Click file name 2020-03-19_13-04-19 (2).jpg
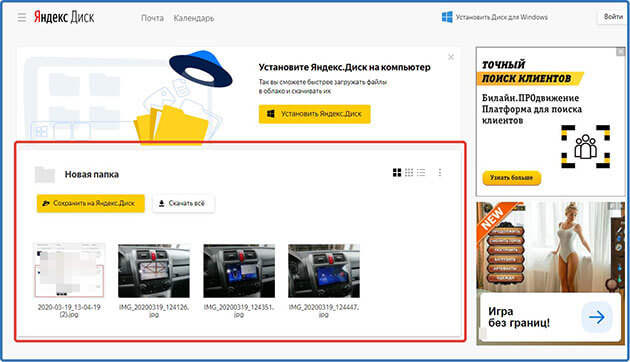 point(69,311)
